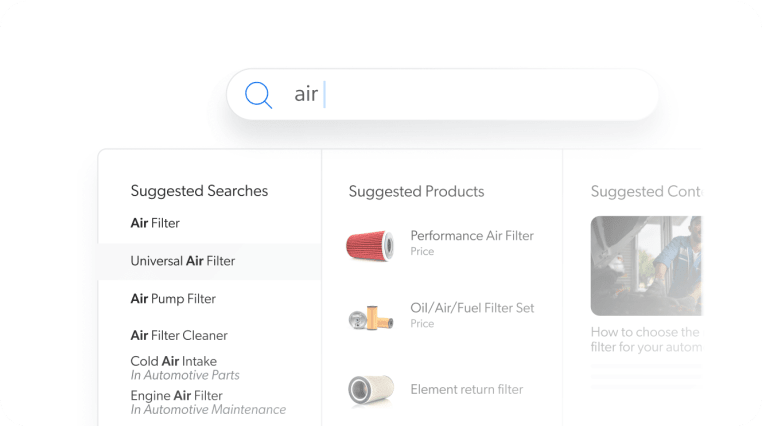The width and height of the screenshot is (762, 426).
Task: Select "Engine Air Filter" in Automotive Maintenance
Action: 177,395
